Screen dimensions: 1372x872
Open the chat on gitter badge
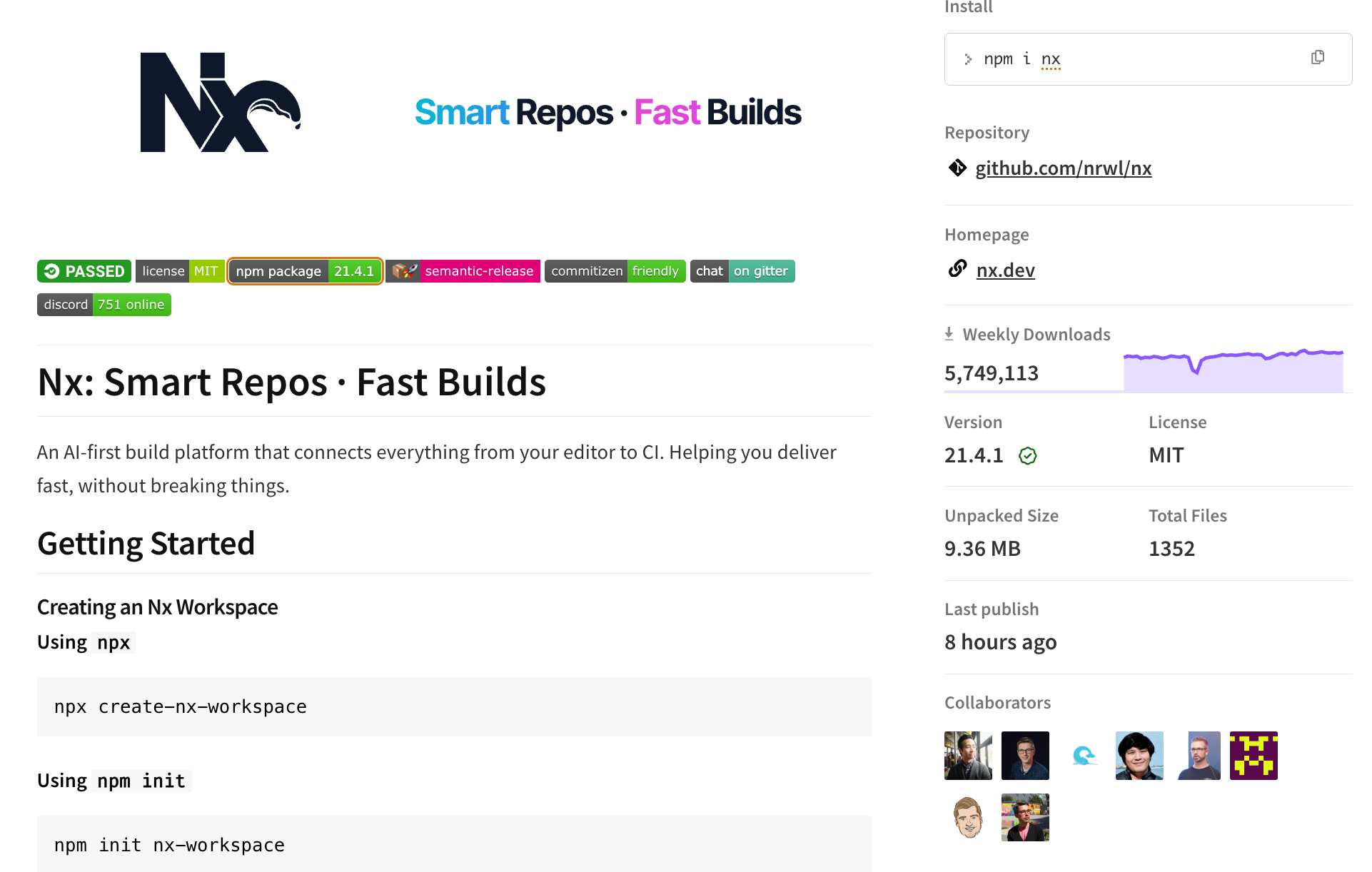coord(742,271)
